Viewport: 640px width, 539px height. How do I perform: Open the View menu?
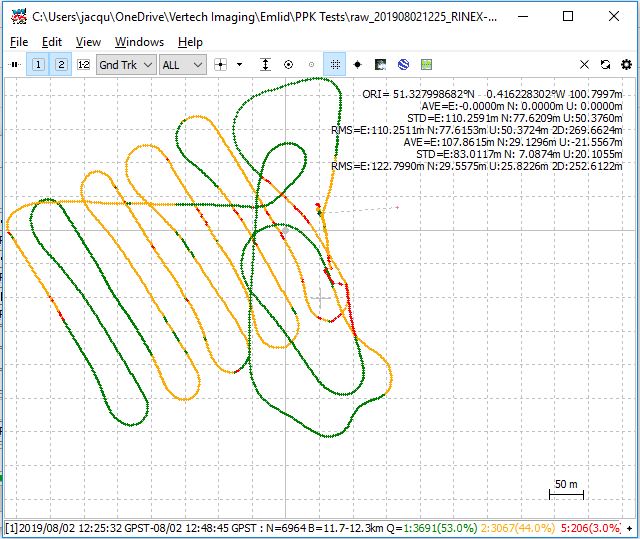[x=88, y=42]
